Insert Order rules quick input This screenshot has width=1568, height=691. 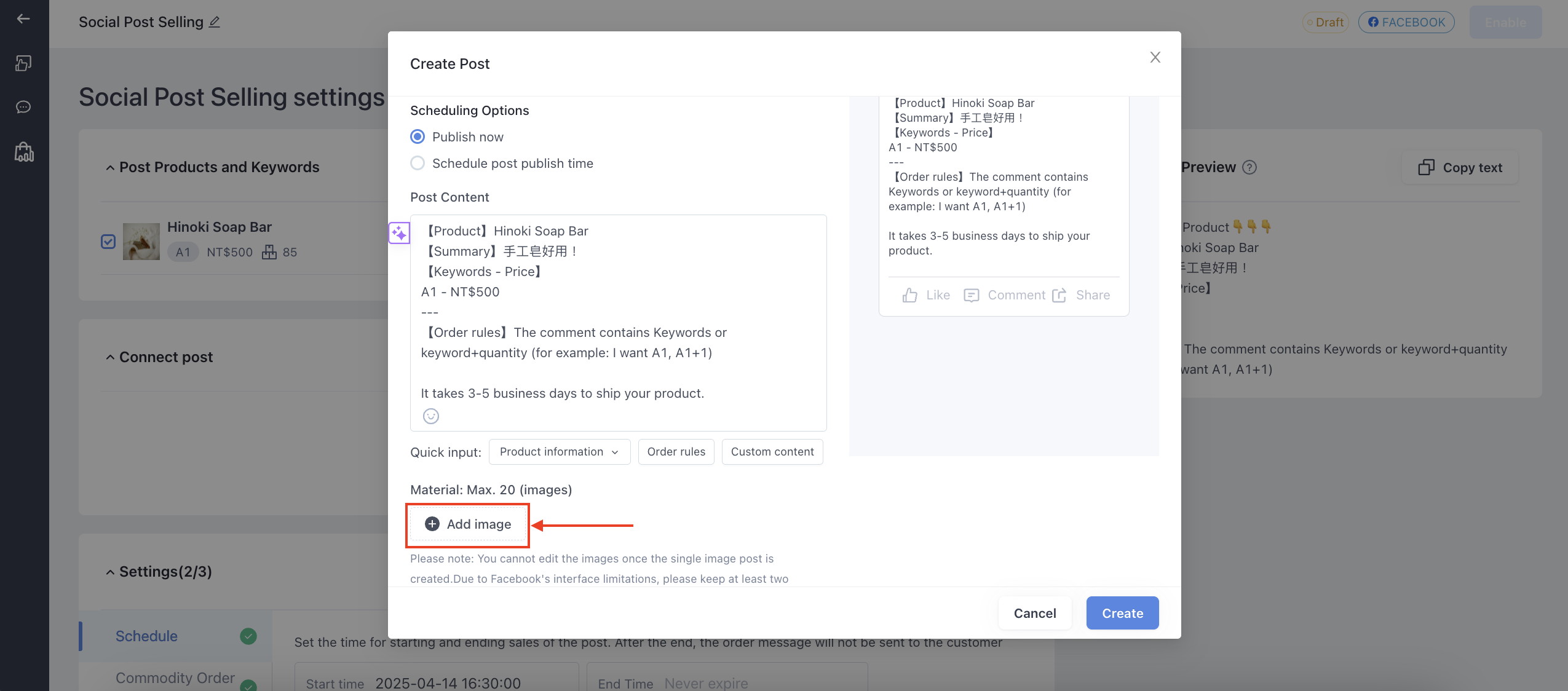(676, 452)
